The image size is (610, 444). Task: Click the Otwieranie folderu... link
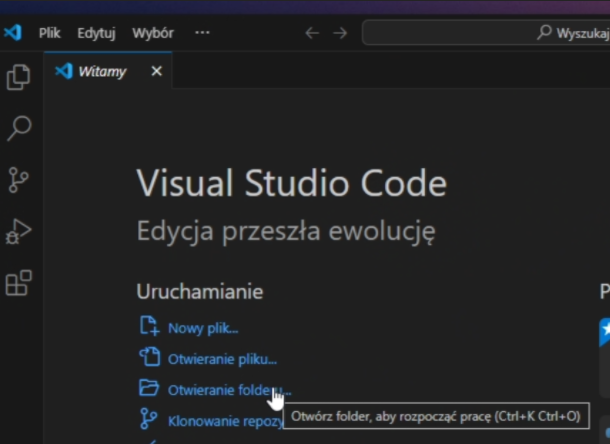pyautogui.click(x=230, y=390)
